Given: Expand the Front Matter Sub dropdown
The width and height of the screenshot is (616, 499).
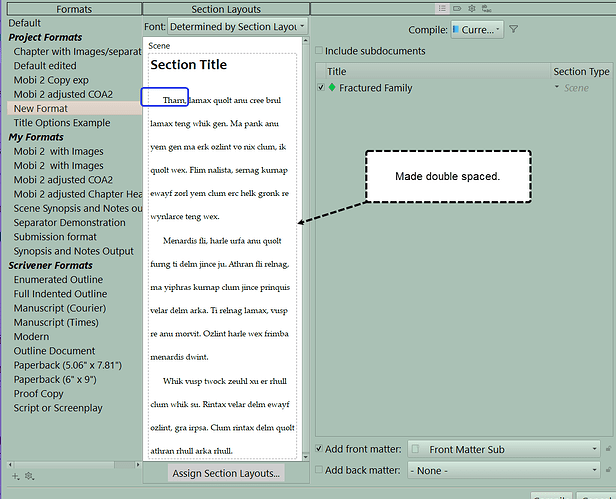Looking at the screenshot, I should tap(504, 449).
